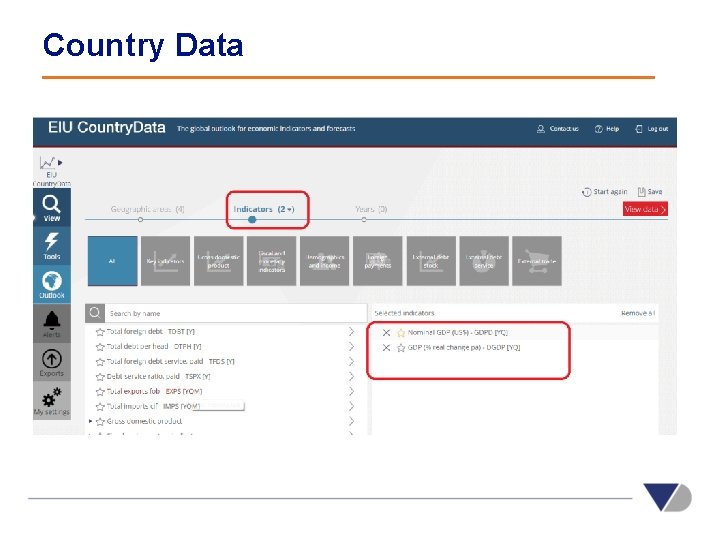Click the Save disk icon
The height and width of the screenshot is (540, 720).
(641, 192)
